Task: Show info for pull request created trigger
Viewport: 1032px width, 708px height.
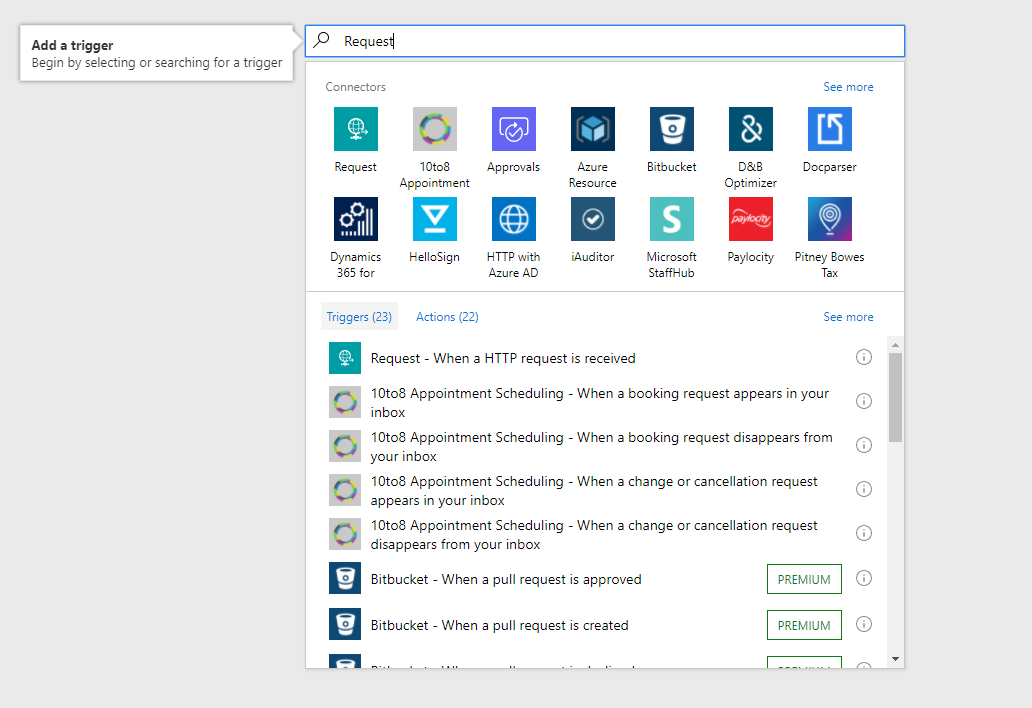Action: click(864, 624)
